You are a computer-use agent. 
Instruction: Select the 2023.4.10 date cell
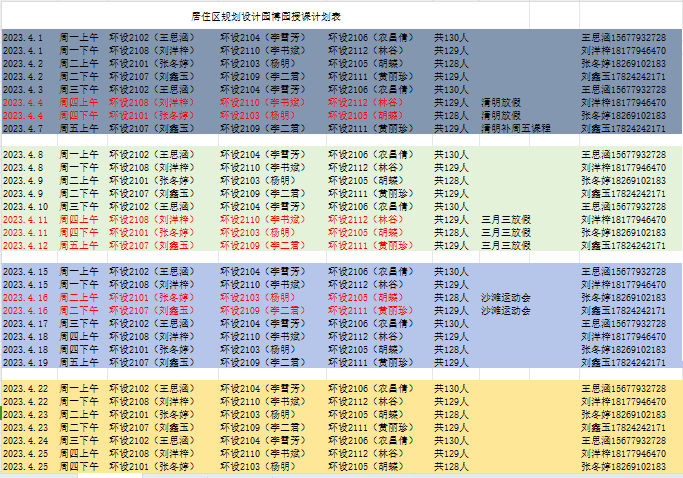tap(25, 206)
